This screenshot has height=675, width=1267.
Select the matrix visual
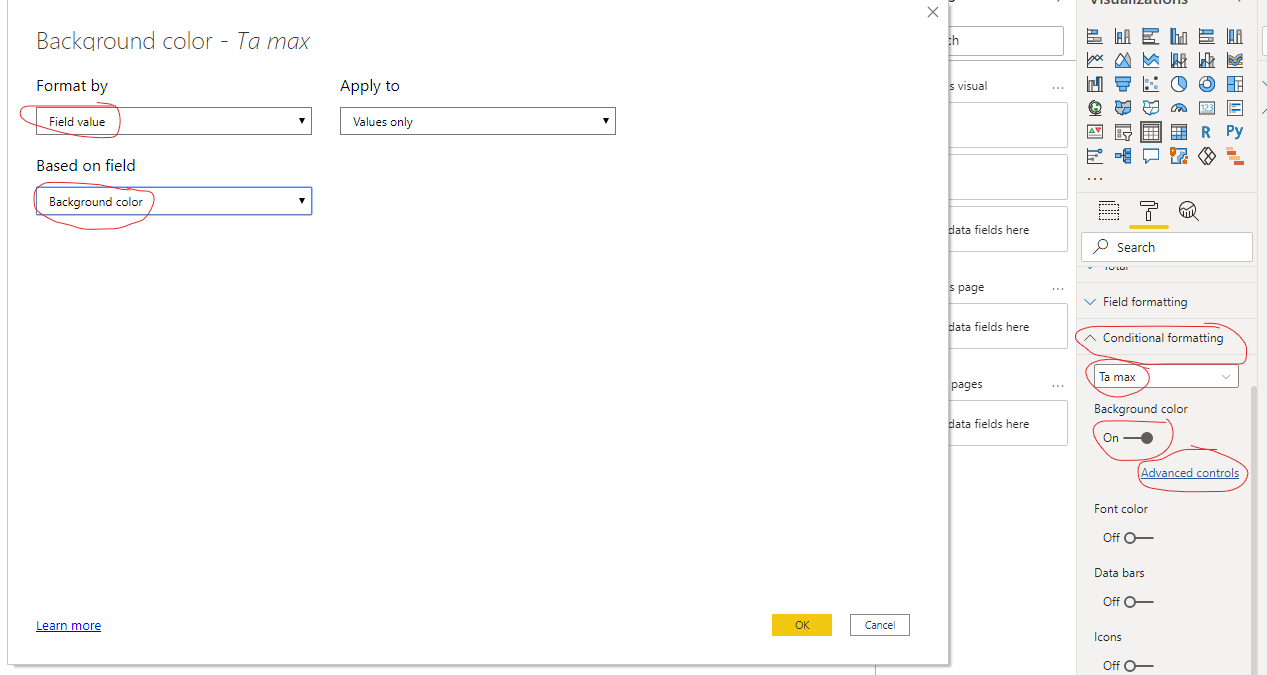[1179, 131]
